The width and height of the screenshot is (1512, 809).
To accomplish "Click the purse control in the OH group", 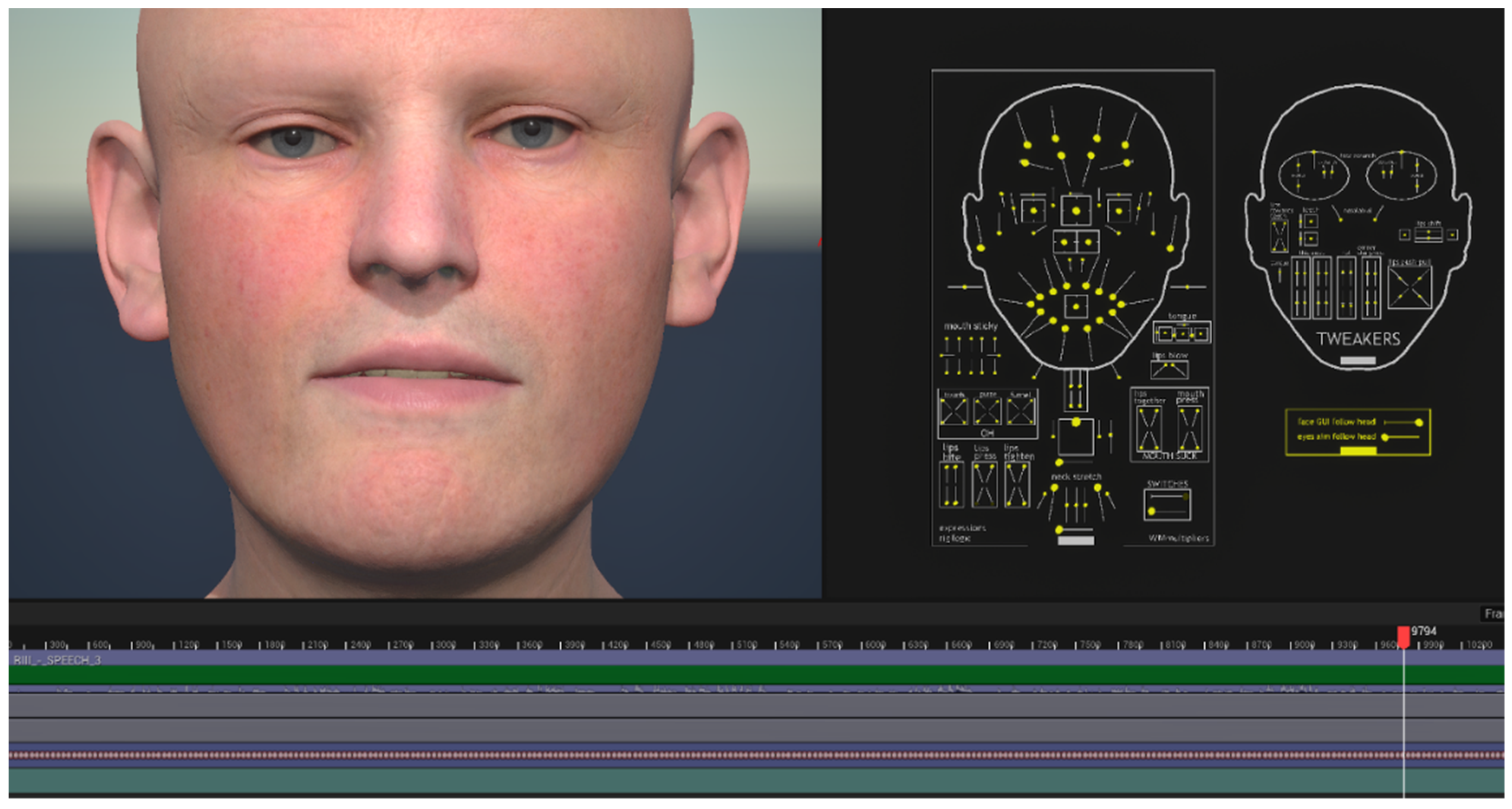I will [987, 411].
